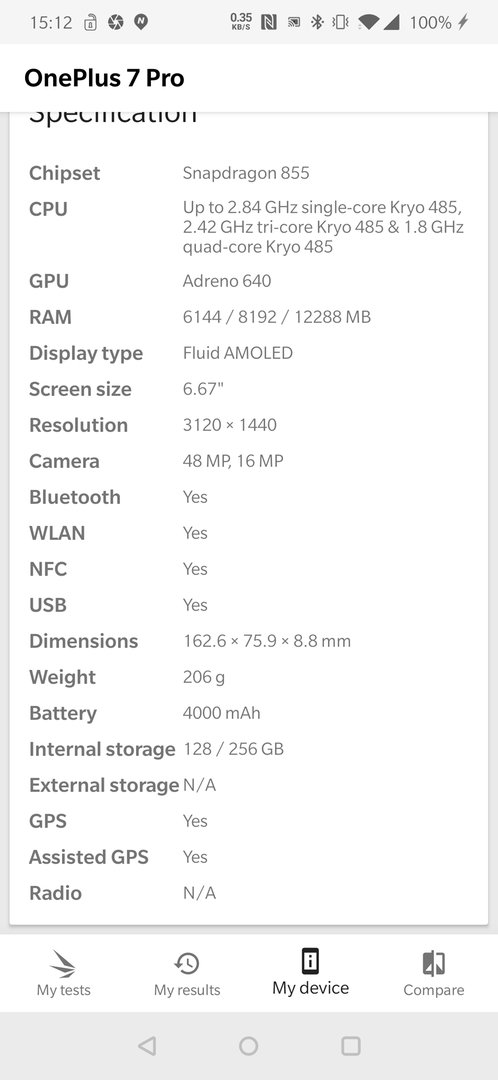
Task: Select the Adreno 640 GPU value
Action: 227,280
